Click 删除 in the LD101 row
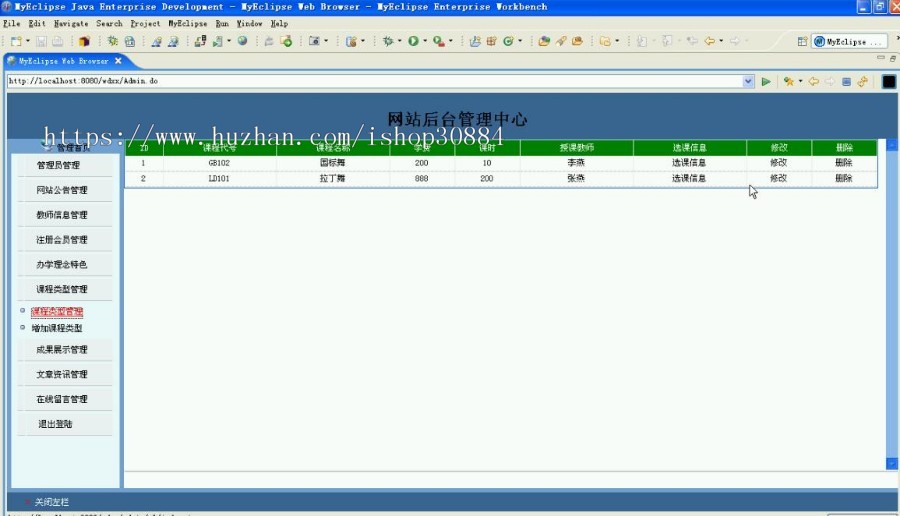This screenshot has width=900, height=516. click(x=844, y=178)
